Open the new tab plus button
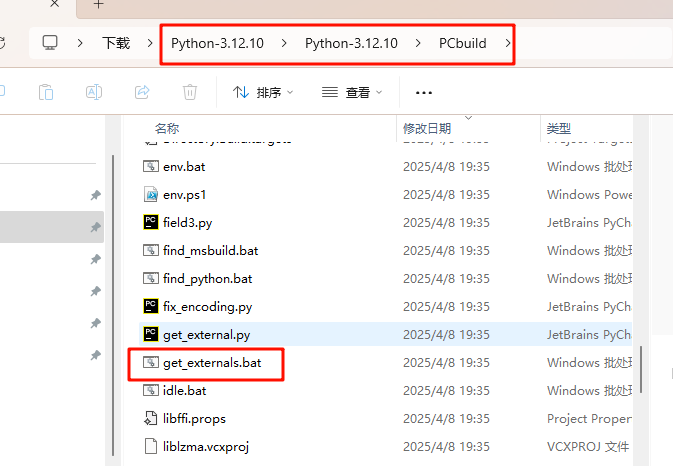The height and width of the screenshot is (466, 673). point(98,4)
